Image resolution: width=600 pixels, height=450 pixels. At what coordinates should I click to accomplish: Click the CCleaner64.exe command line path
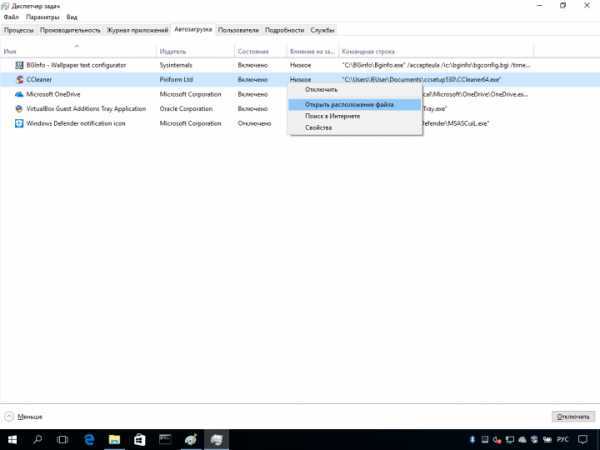(421, 80)
